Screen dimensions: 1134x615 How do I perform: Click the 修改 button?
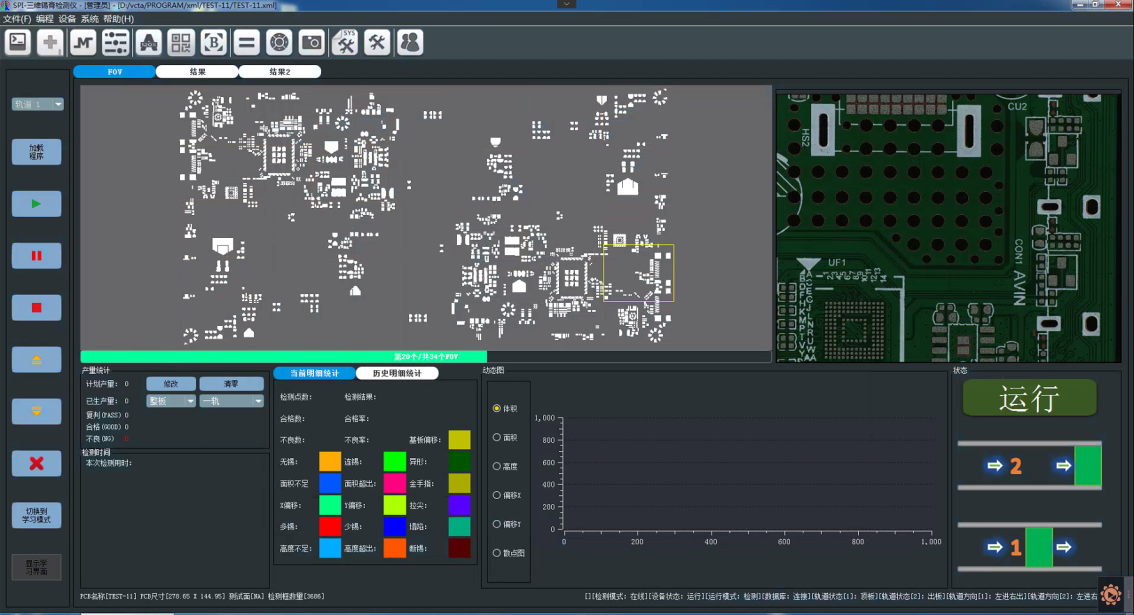[x=171, y=384]
